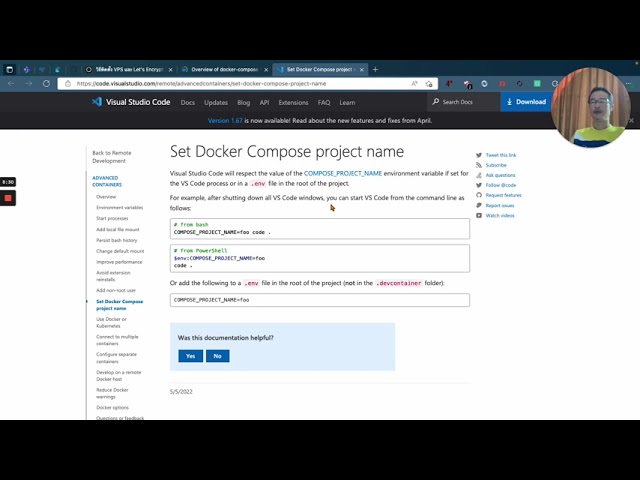
Task: Close the Set Docker Compose project tab
Action: [362, 70]
